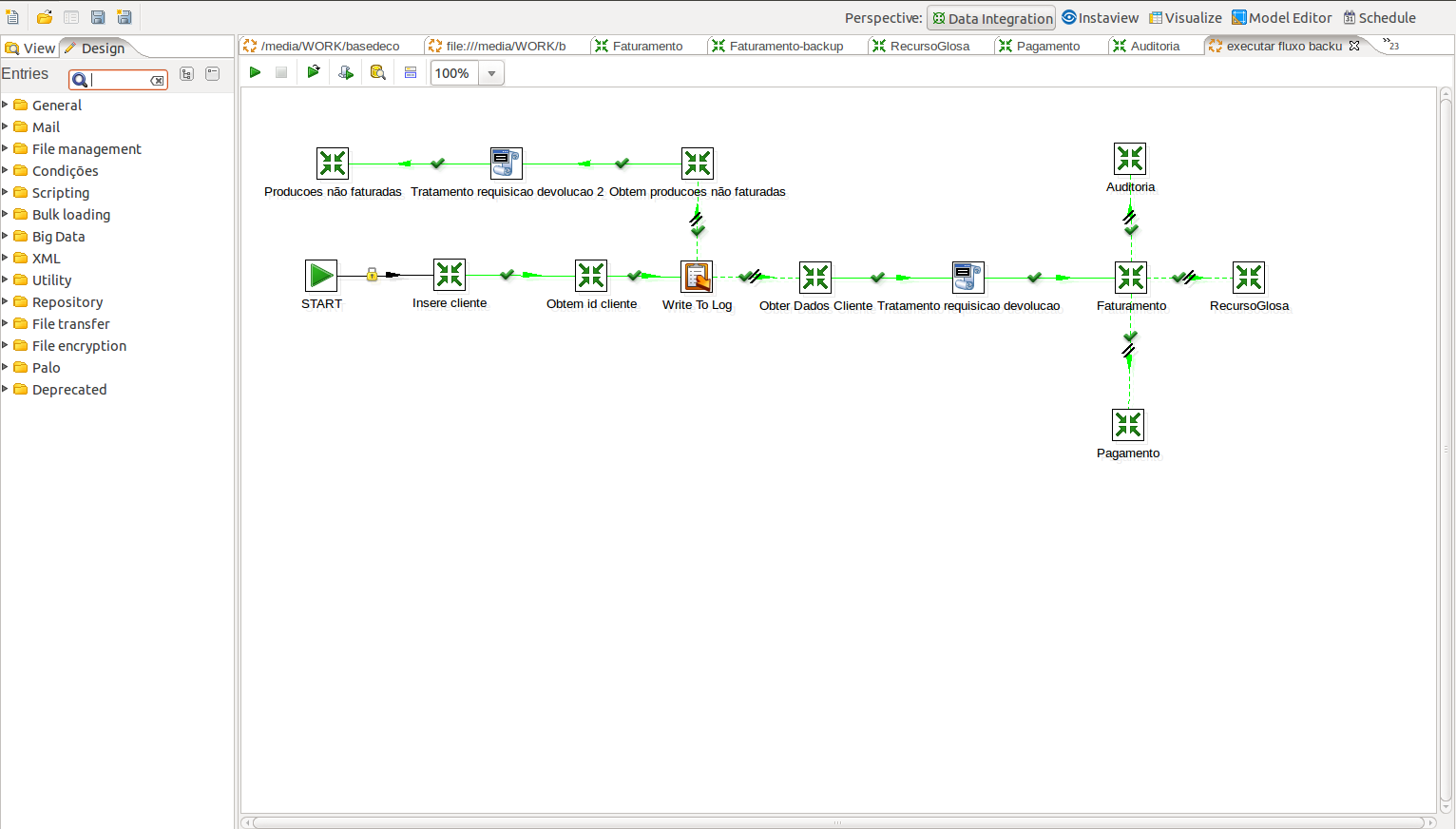Click the Open file folder icon
The image size is (1456, 829).
[45, 17]
